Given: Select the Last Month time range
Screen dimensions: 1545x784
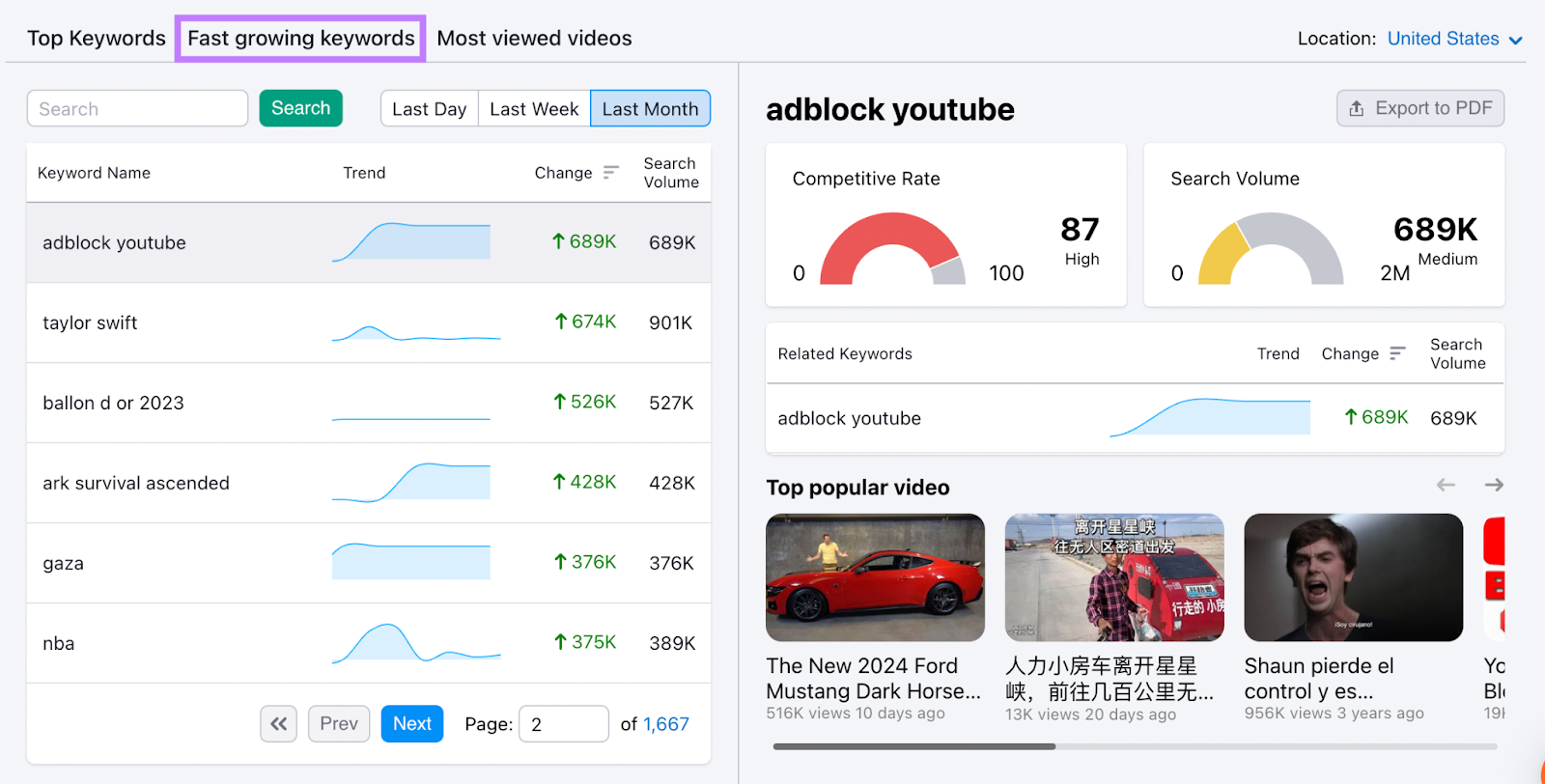Looking at the screenshot, I should tap(650, 109).
